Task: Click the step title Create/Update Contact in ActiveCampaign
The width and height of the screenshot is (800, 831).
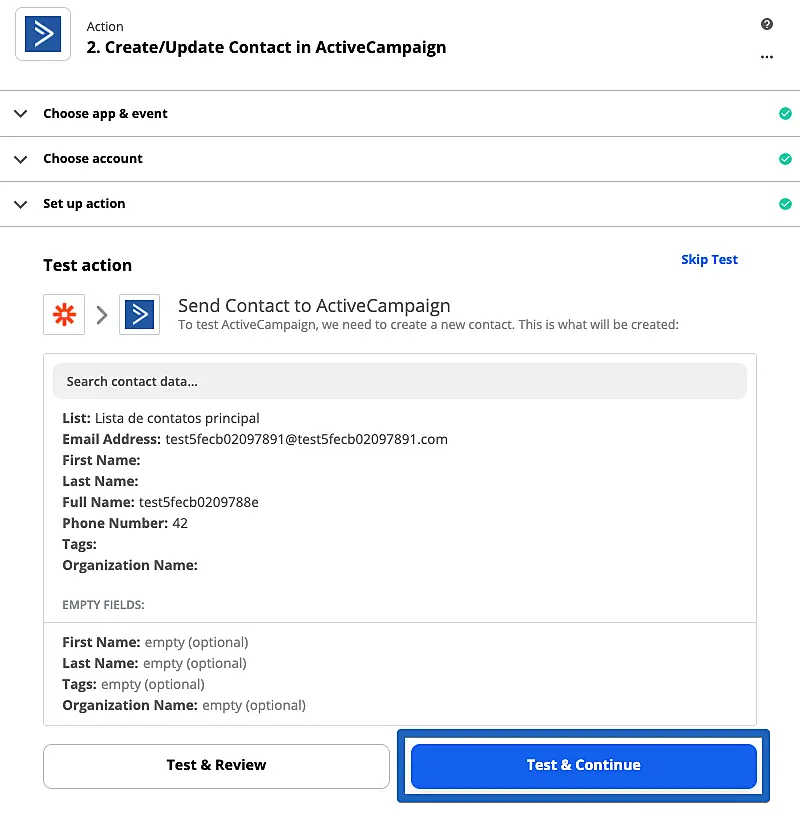Action: [266, 47]
